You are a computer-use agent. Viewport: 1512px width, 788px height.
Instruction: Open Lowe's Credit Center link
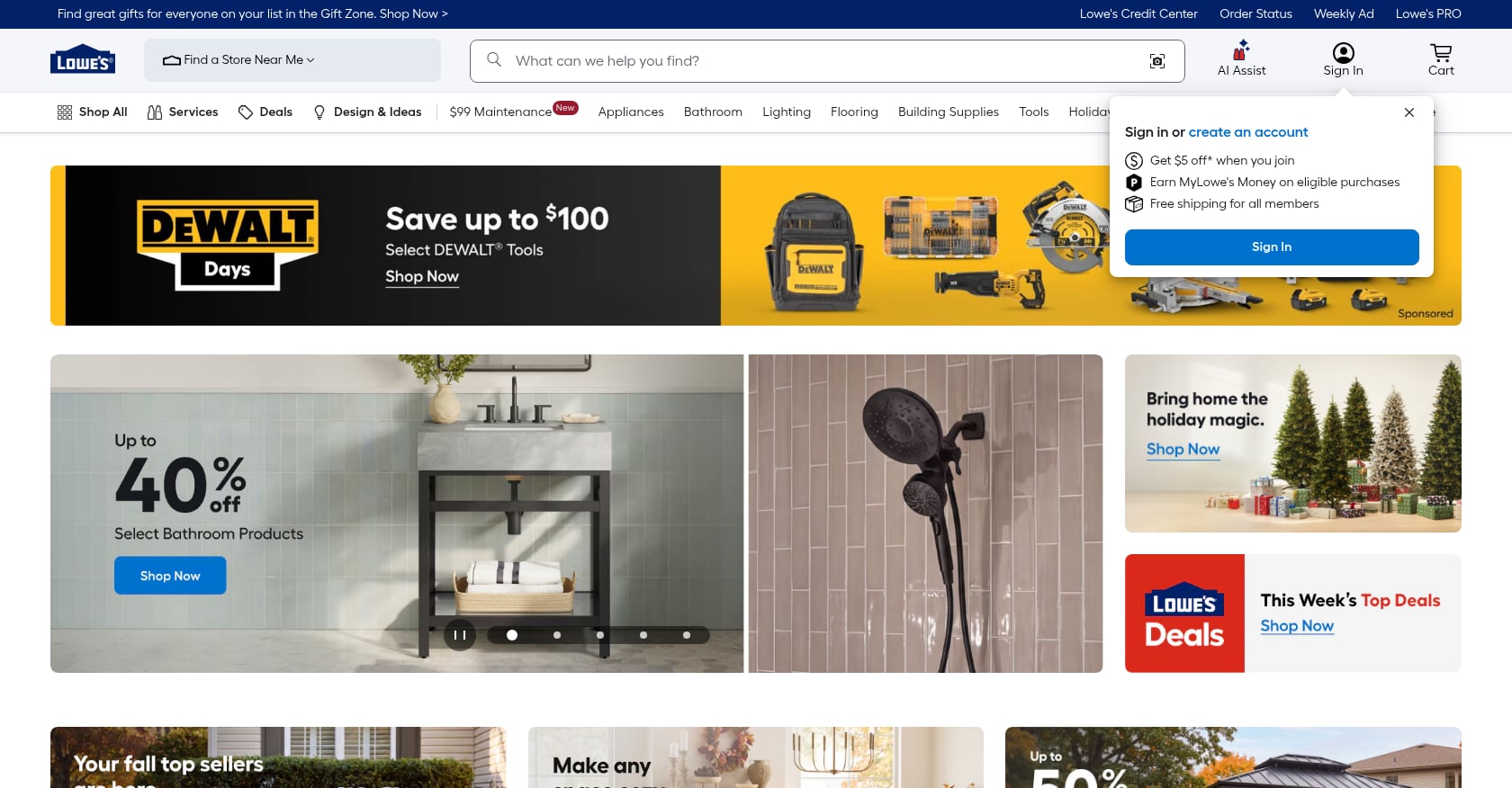(1138, 14)
